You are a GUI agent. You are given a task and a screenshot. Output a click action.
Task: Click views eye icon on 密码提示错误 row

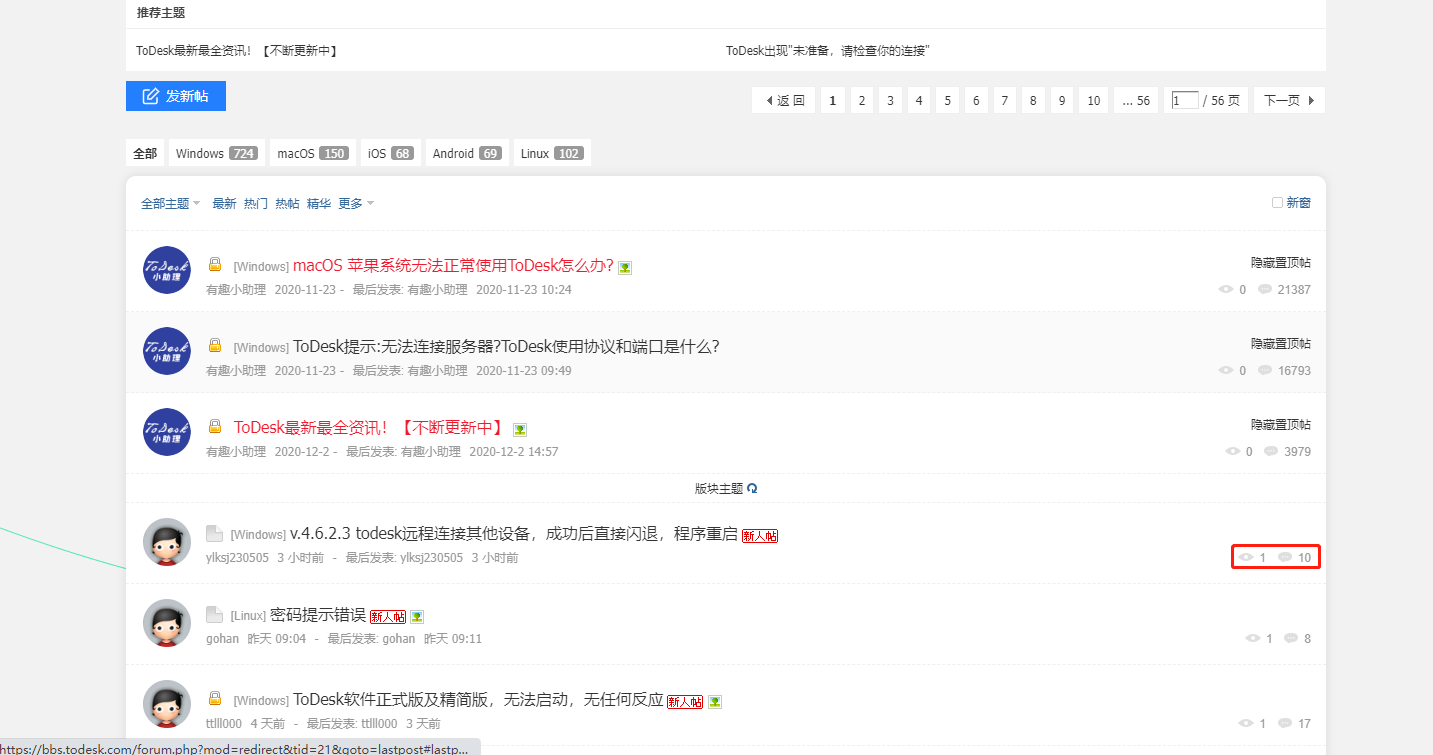coord(1253,638)
